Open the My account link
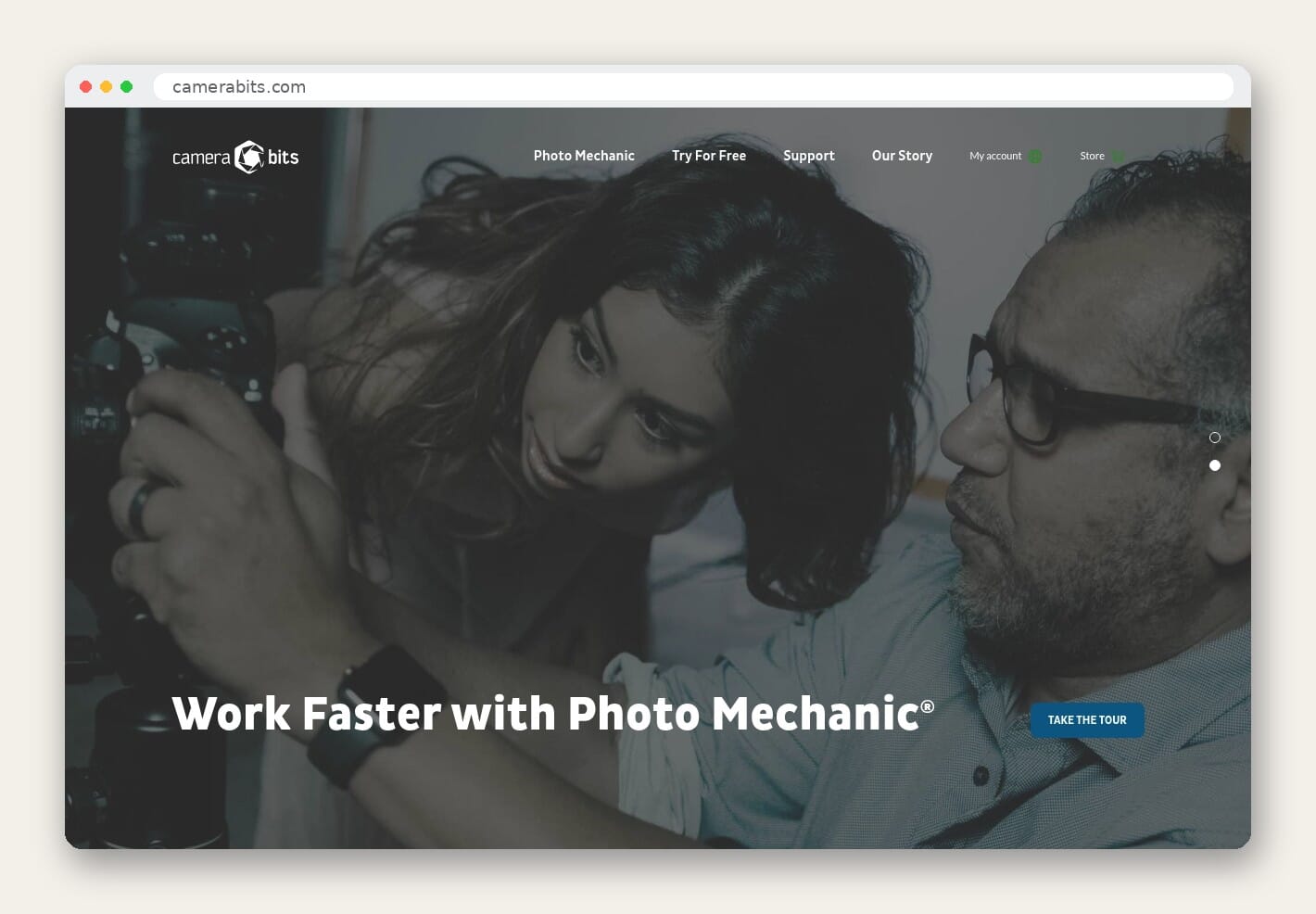The width and height of the screenshot is (1316, 914). coord(995,156)
